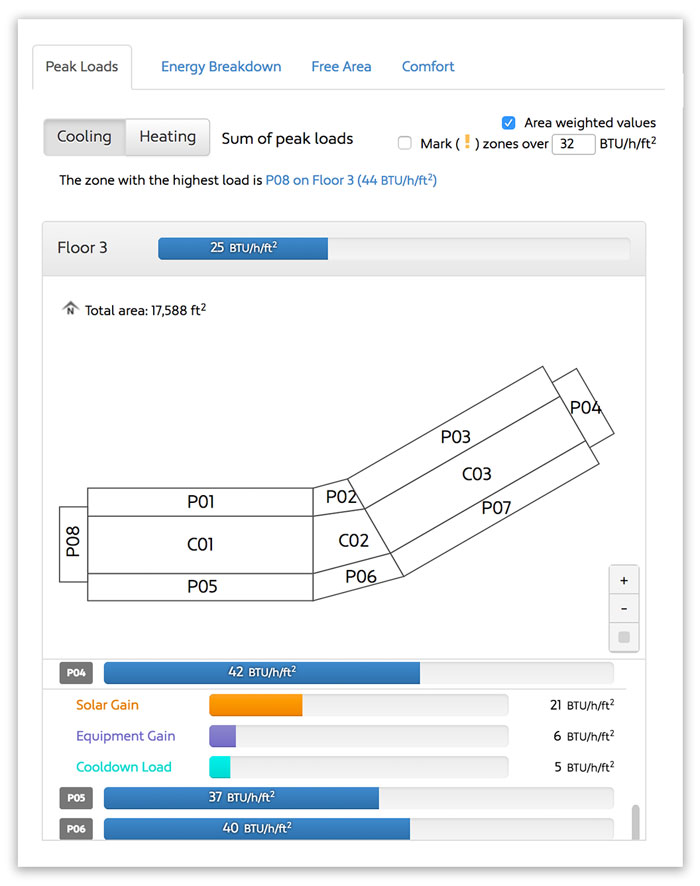700x886 pixels.
Task: Click the north arrow compass icon
Action: 70,309
